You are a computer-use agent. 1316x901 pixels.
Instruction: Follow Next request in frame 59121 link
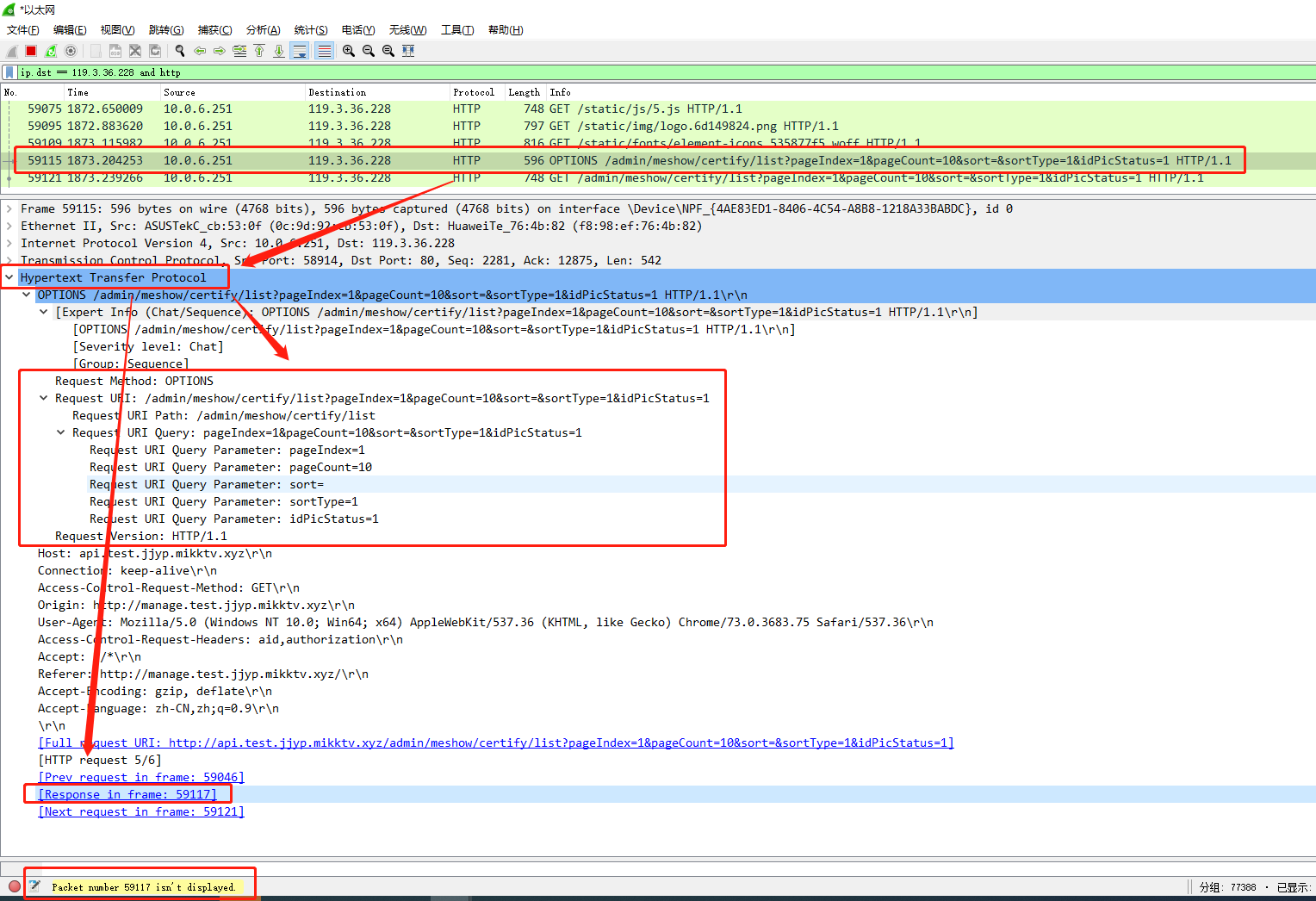tap(141, 811)
